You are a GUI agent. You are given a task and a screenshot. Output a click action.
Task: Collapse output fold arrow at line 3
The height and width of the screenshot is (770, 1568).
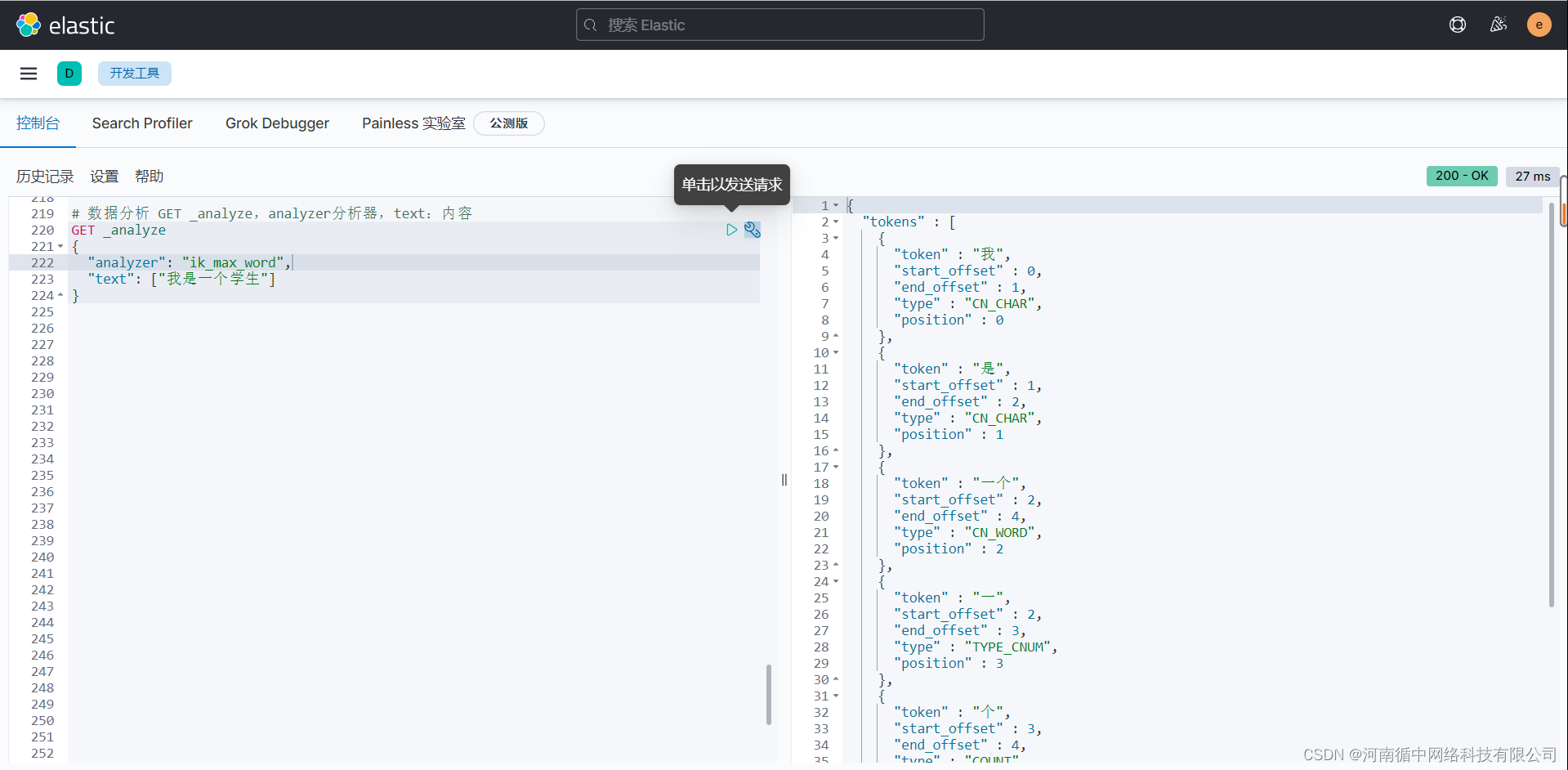pyautogui.click(x=836, y=238)
